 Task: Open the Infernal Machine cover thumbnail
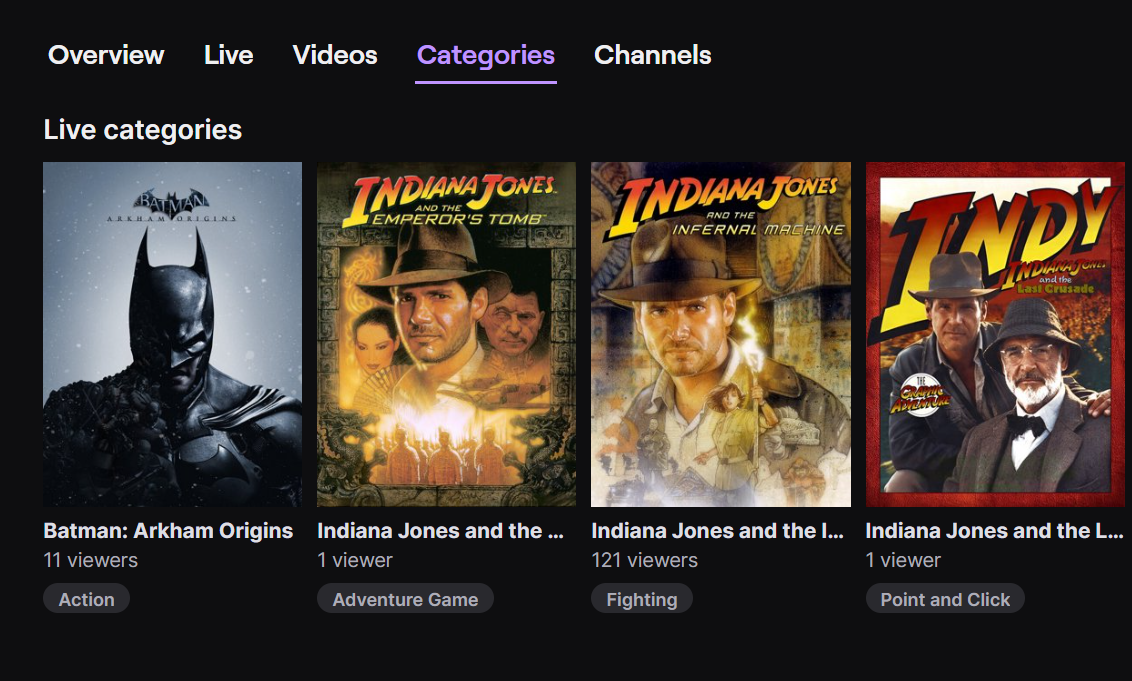[x=720, y=334]
